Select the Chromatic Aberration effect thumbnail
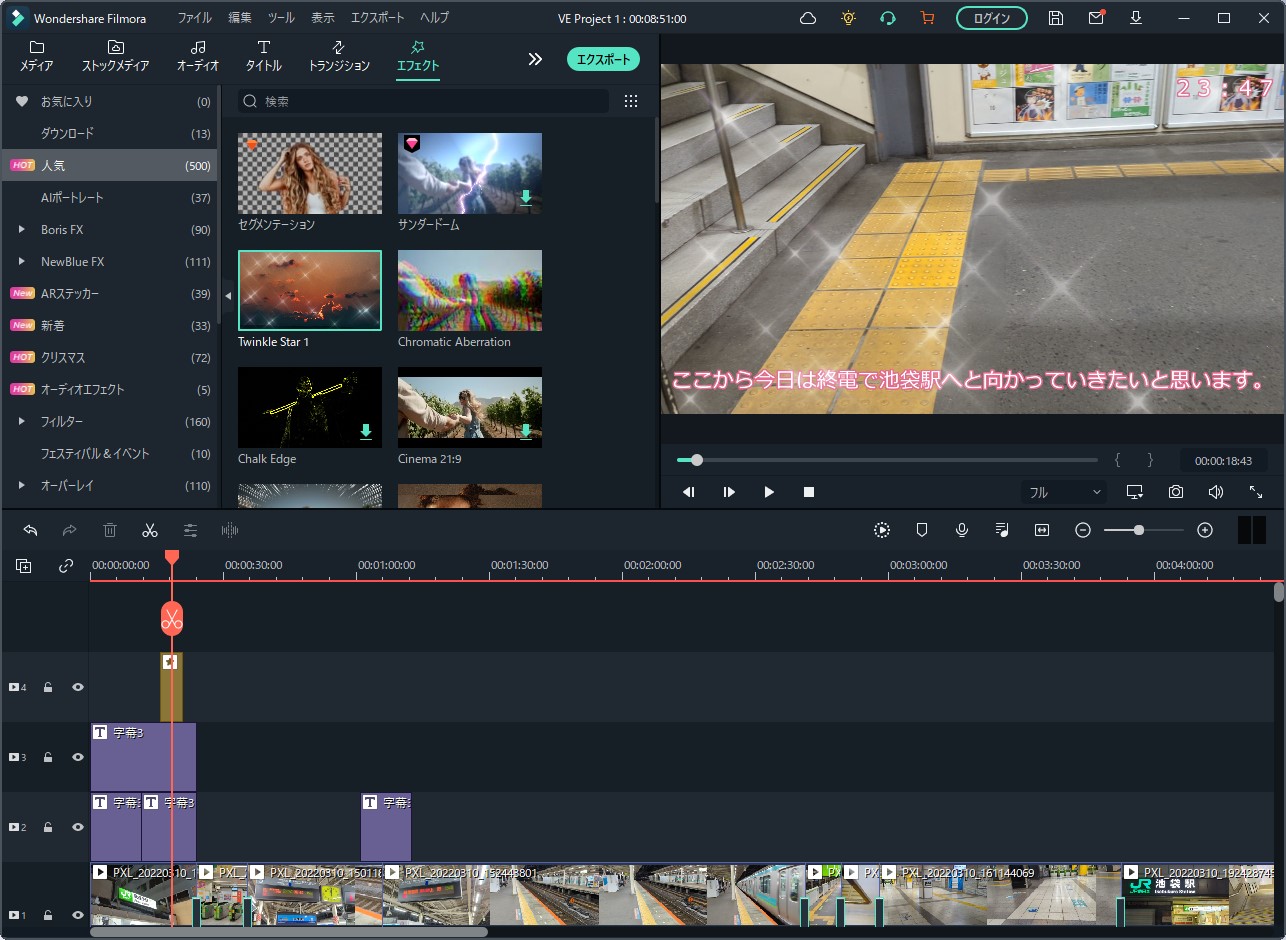This screenshot has height=940, width=1286. (x=470, y=291)
